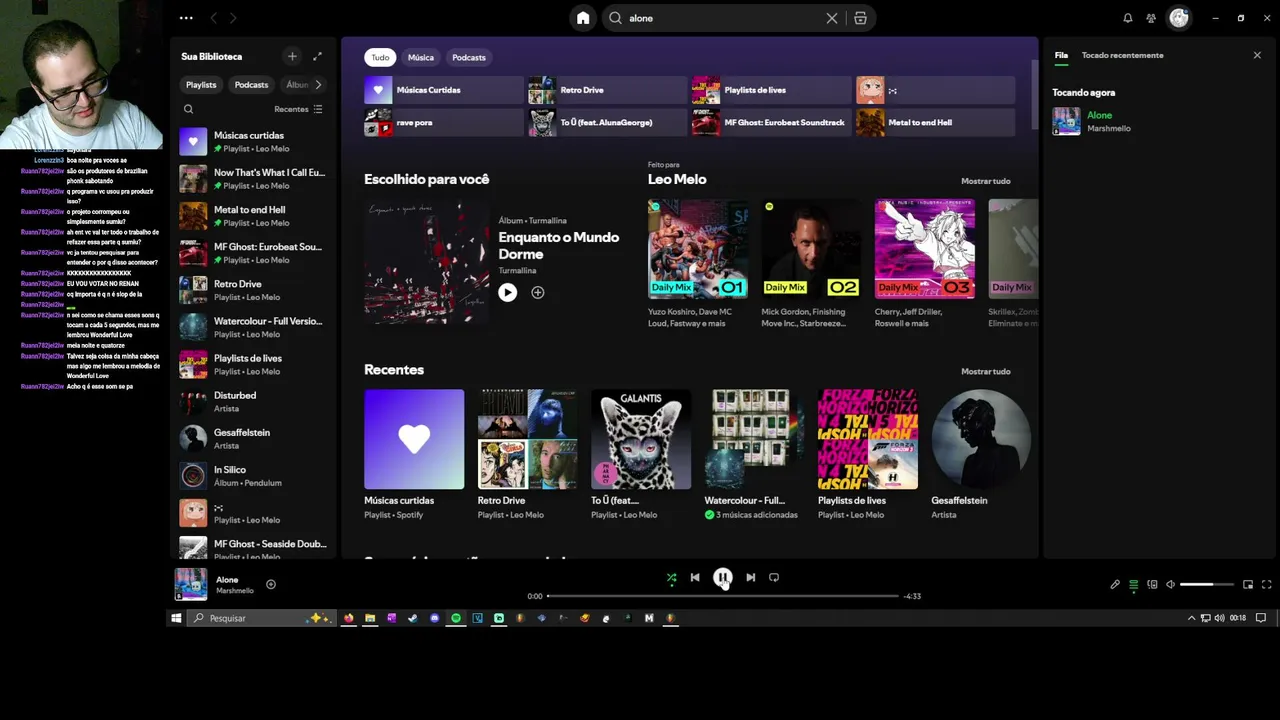Viewport: 1280px width, 720px height.
Task: Open the three-dots app menu
Action: [186, 18]
